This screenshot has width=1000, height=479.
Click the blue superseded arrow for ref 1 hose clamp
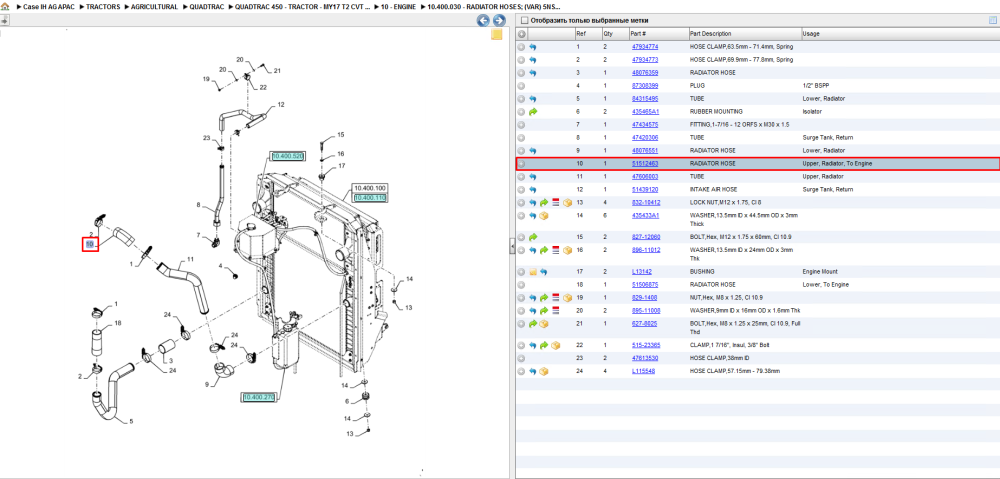click(533, 47)
